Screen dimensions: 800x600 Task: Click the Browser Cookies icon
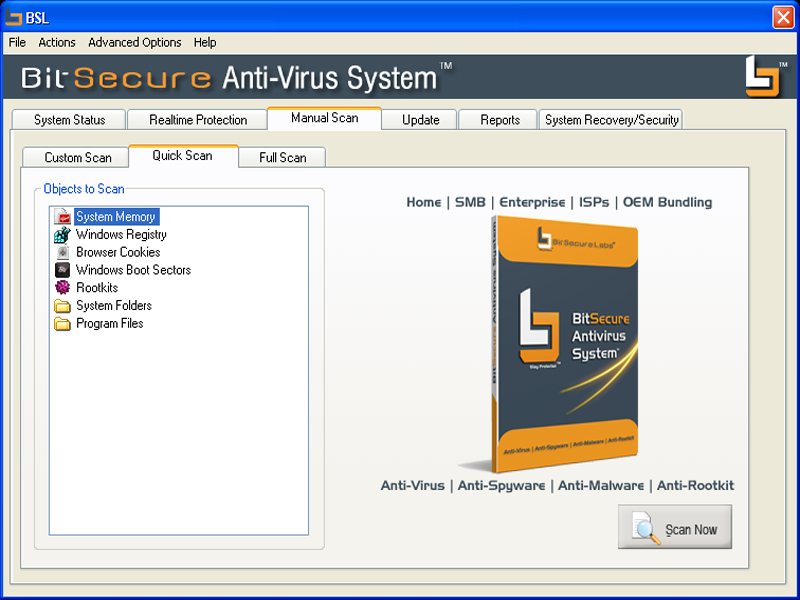coord(62,252)
